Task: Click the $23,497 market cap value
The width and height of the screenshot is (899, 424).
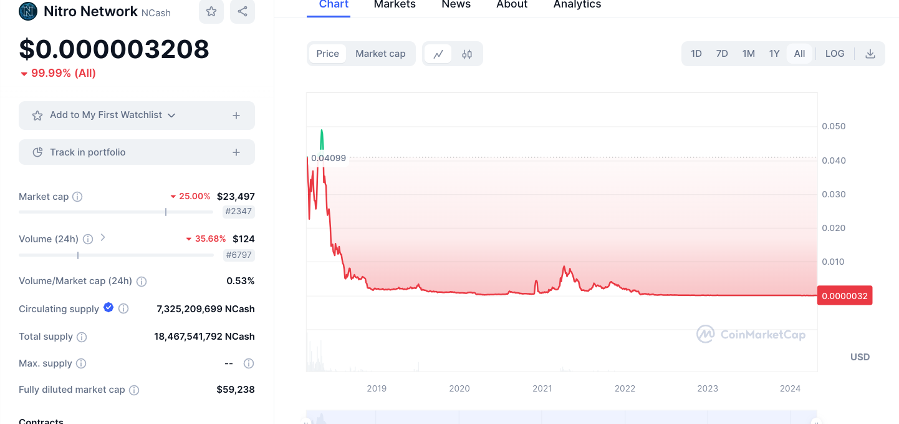Action: coord(236,197)
